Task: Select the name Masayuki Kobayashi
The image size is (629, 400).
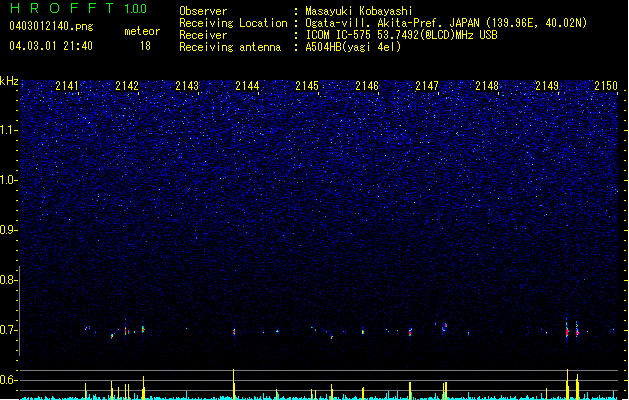Action: [x=359, y=11]
